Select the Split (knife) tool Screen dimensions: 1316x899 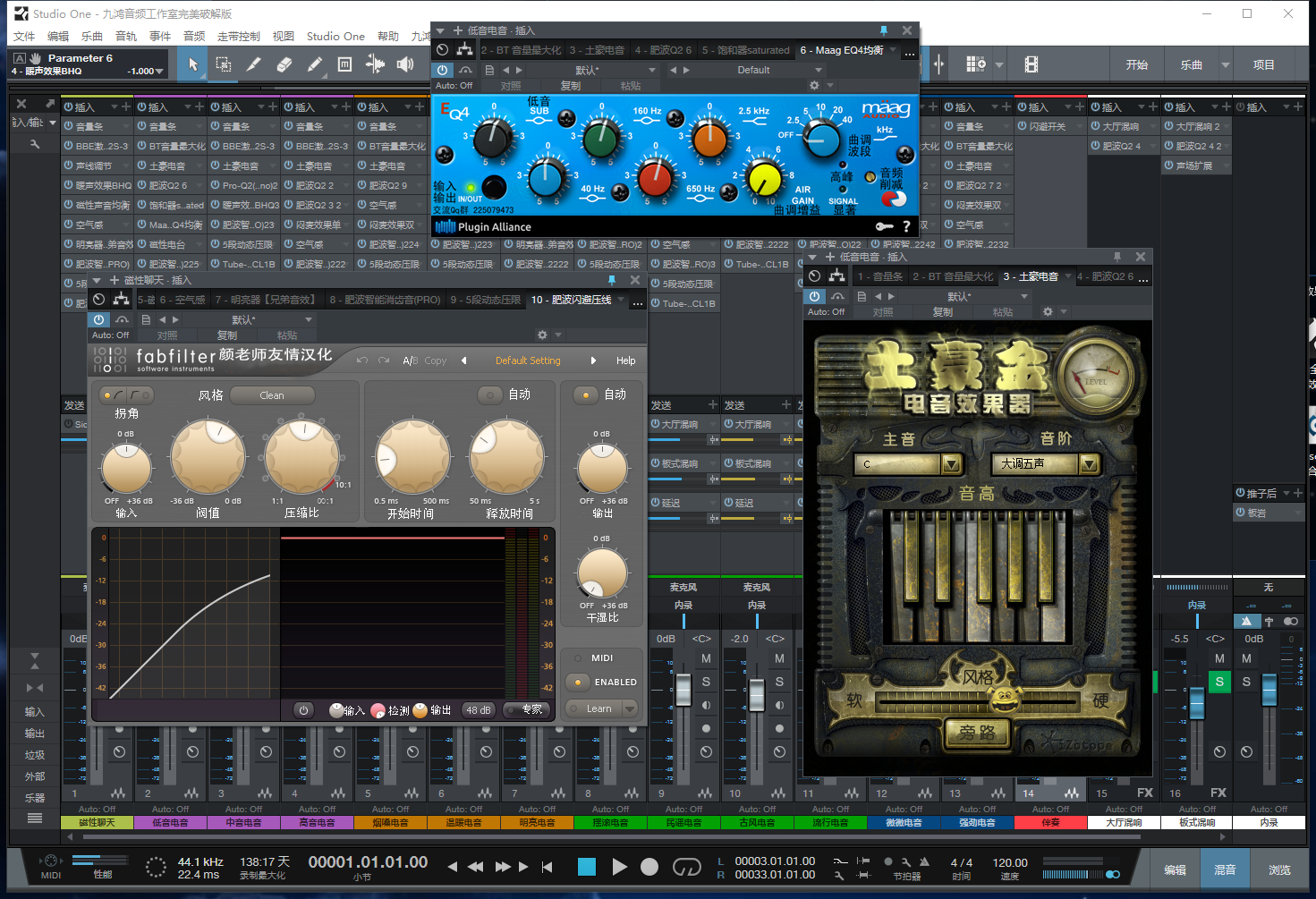point(254,64)
